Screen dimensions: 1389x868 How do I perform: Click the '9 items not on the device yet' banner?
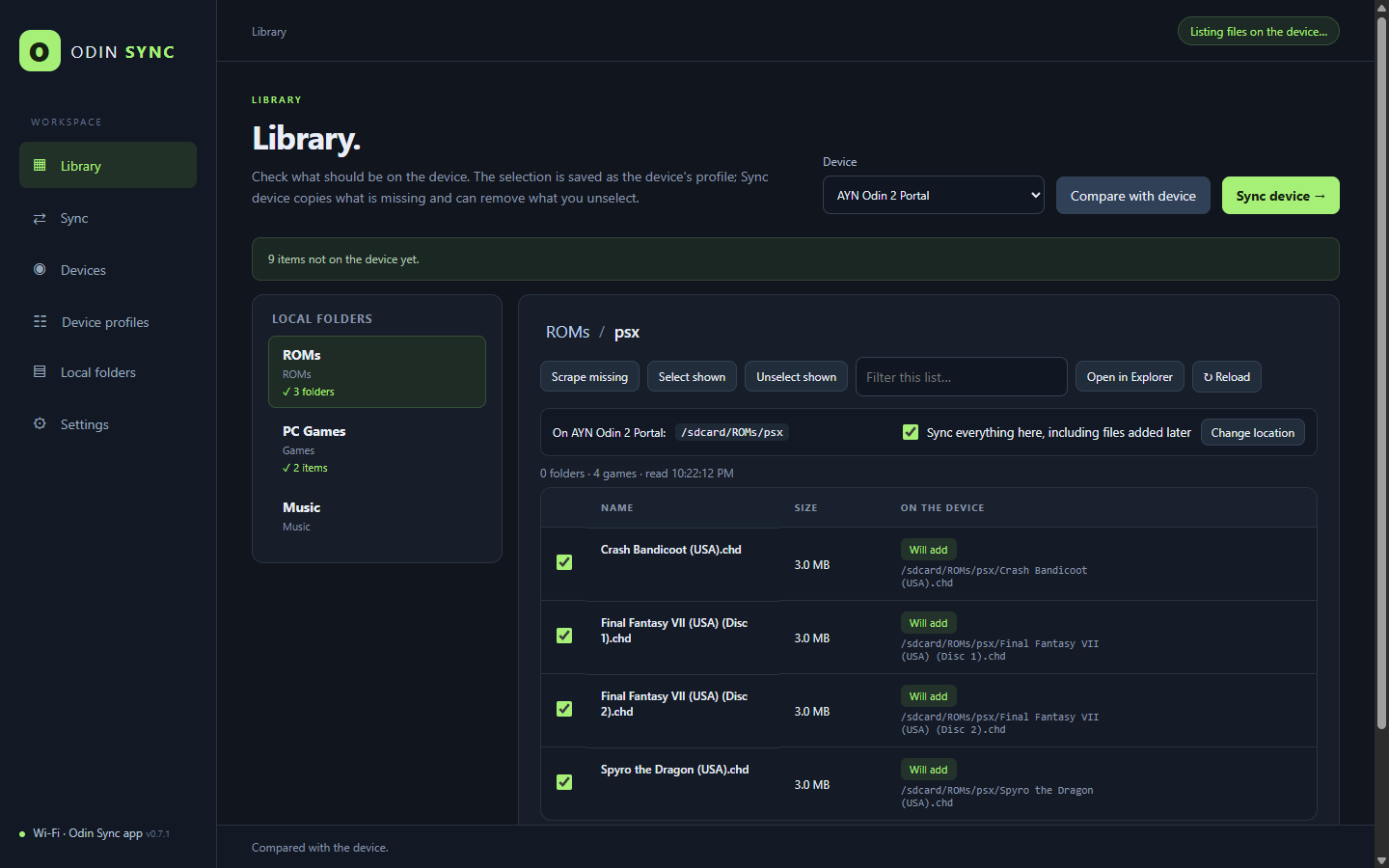click(795, 258)
